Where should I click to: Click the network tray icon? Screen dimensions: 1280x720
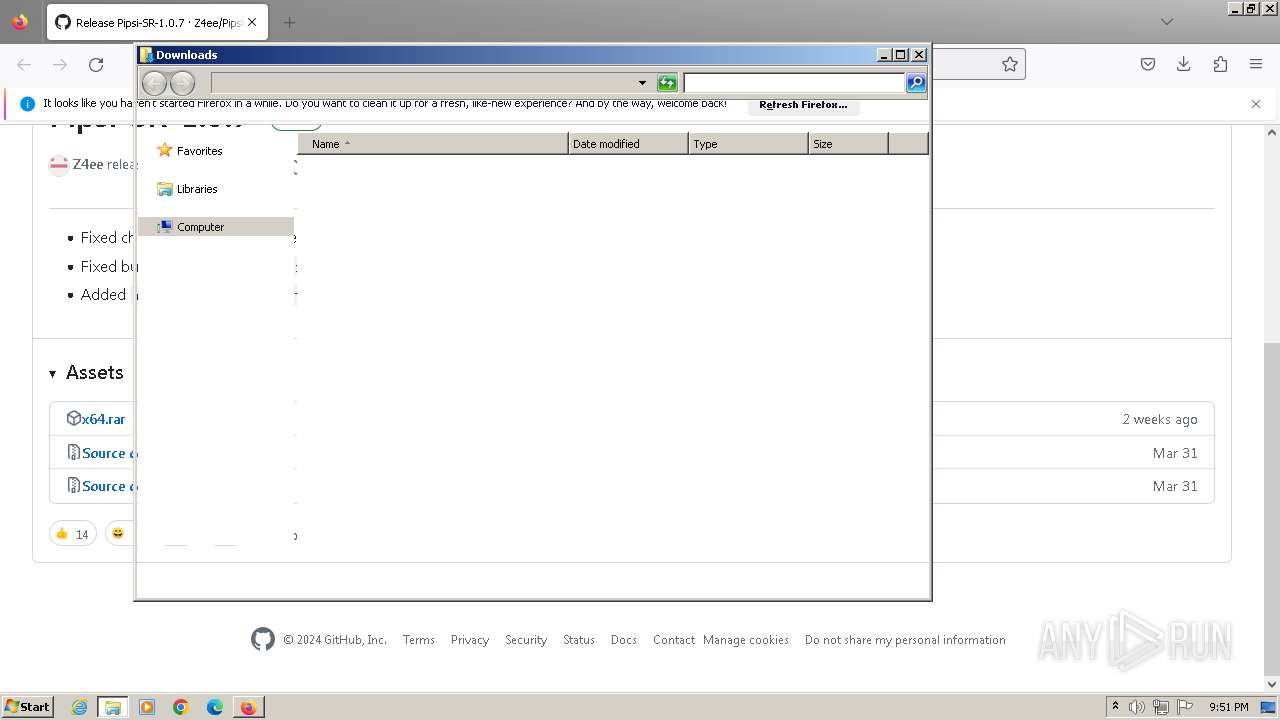pos(1161,707)
